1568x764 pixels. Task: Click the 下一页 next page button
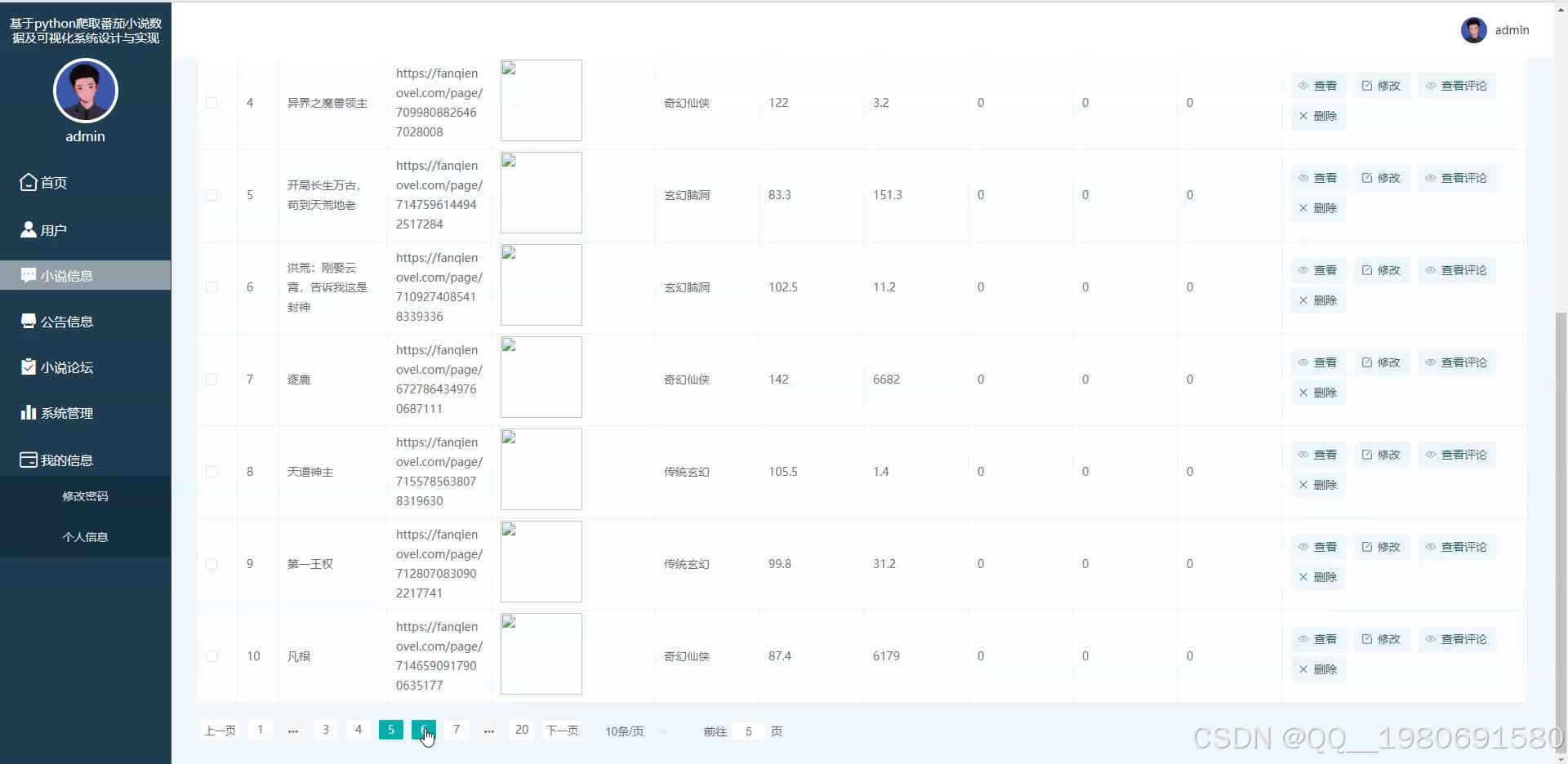coord(562,731)
